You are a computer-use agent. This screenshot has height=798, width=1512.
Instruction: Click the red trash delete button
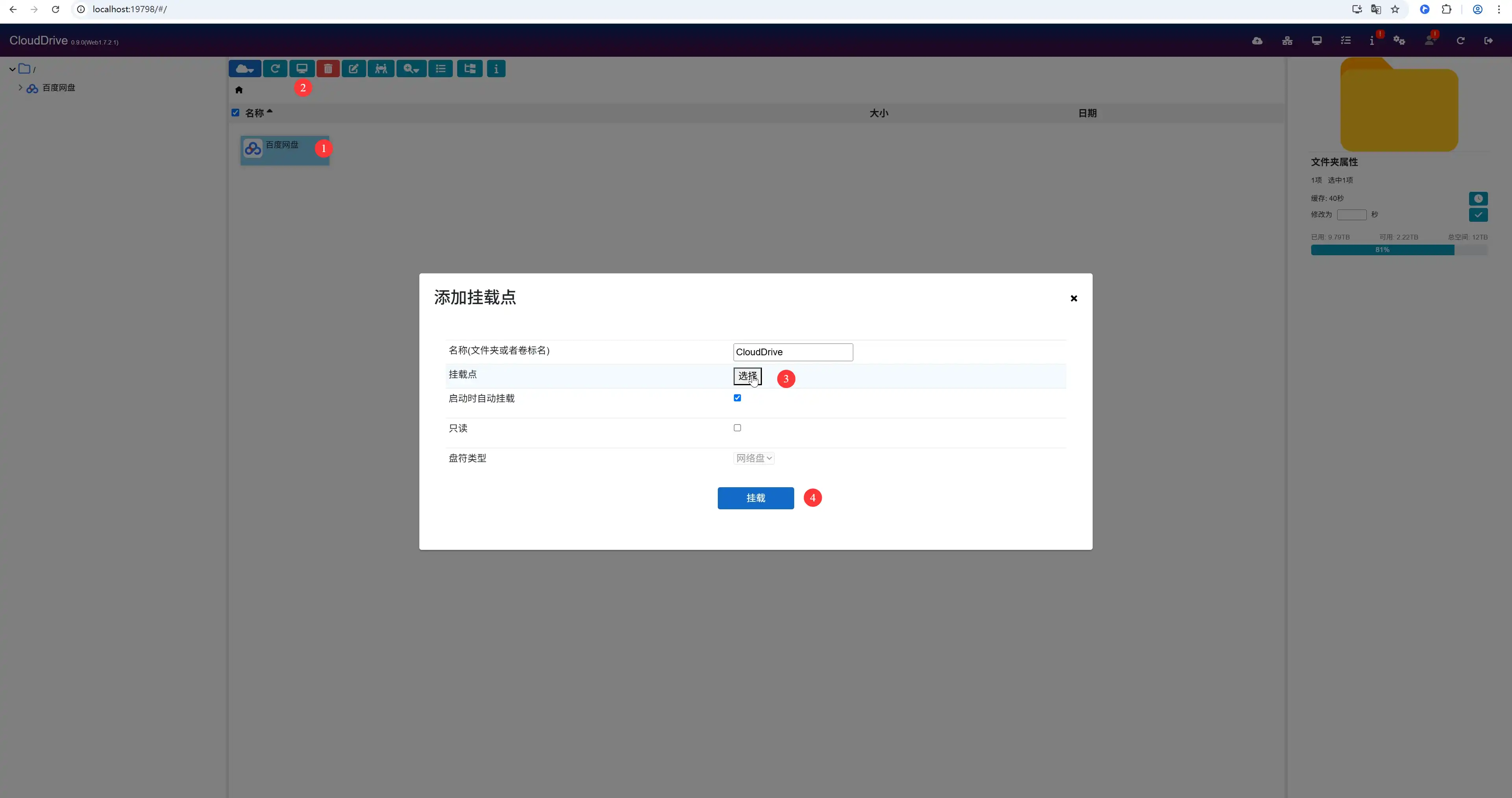(328, 69)
